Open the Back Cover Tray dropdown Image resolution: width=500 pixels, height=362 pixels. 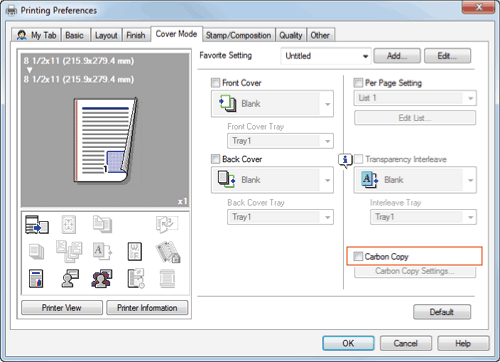[x=280, y=217]
